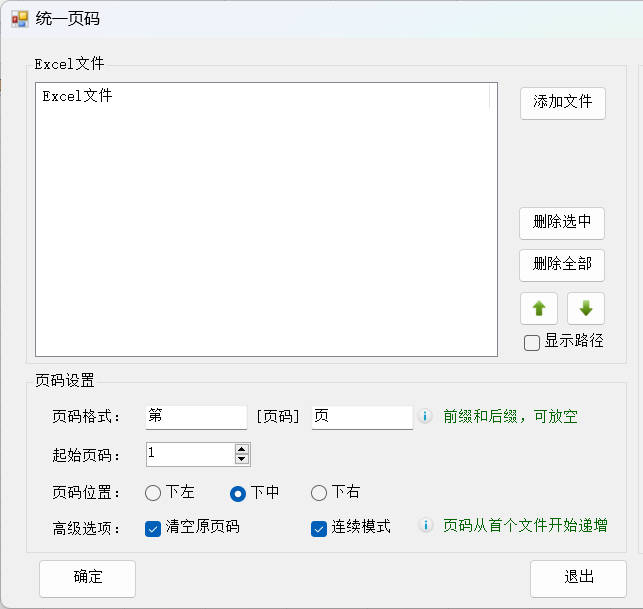Select the 下左 page position
The height and width of the screenshot is (609, 643).
(153, 493)
